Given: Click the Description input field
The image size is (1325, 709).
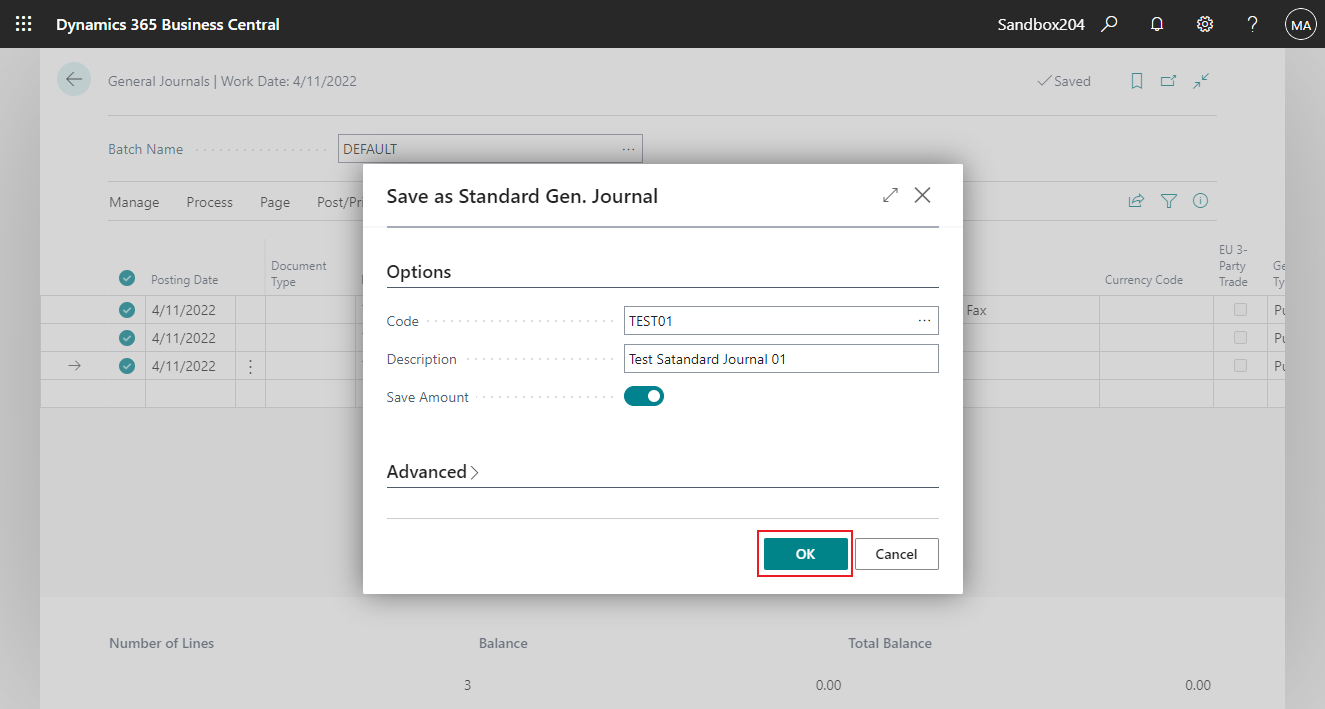Looking at the screenshot, I should (x=780, y=358).
